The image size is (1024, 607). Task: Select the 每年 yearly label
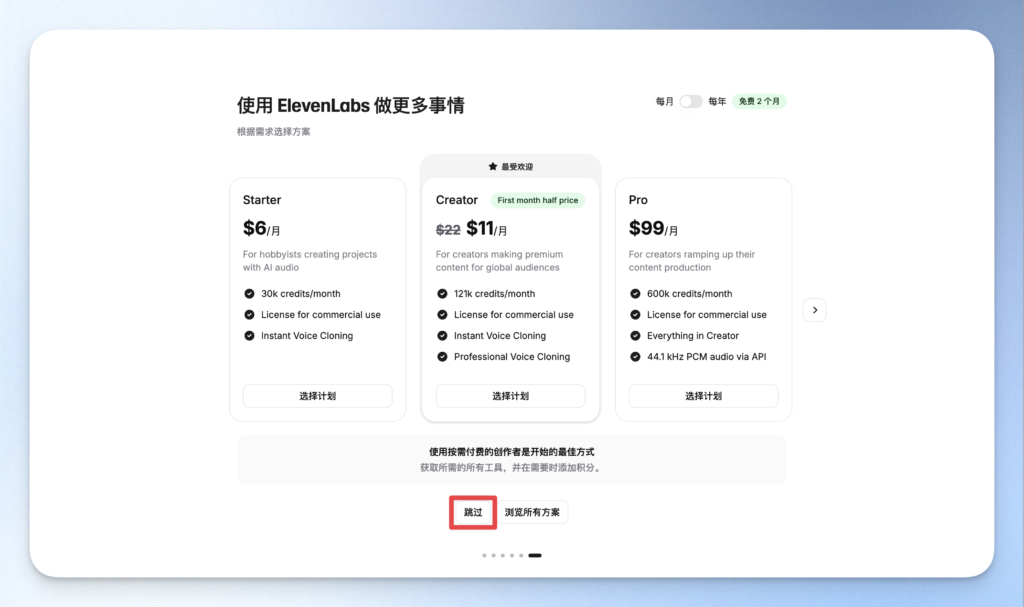pyautogui.click(x=717, y=101)
